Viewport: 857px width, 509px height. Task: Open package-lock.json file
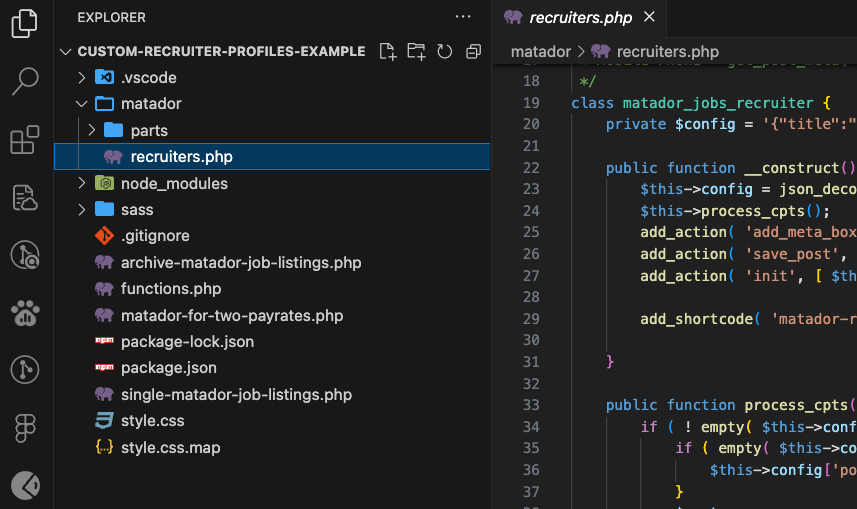tap(187, 342)
